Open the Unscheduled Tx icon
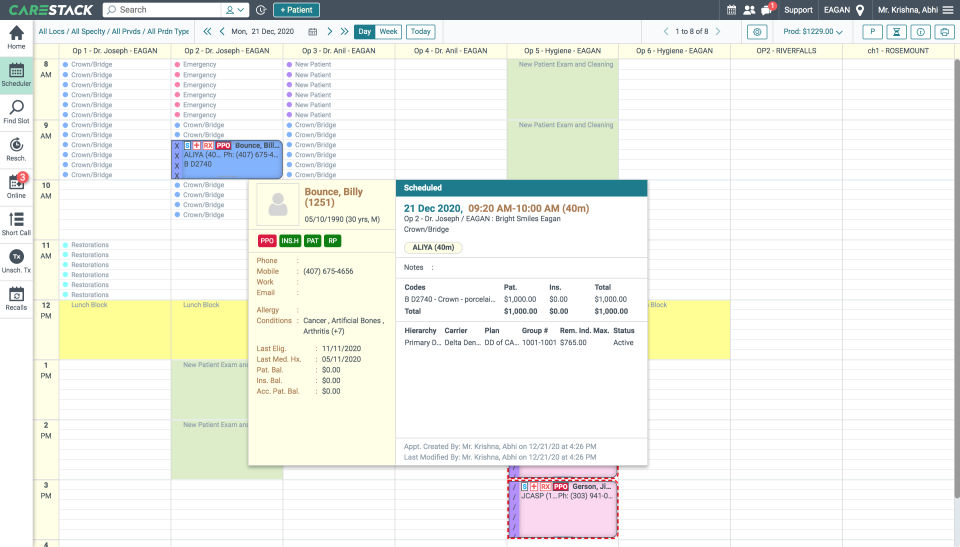This screenshot has height=547, width=960. (17, 261)
